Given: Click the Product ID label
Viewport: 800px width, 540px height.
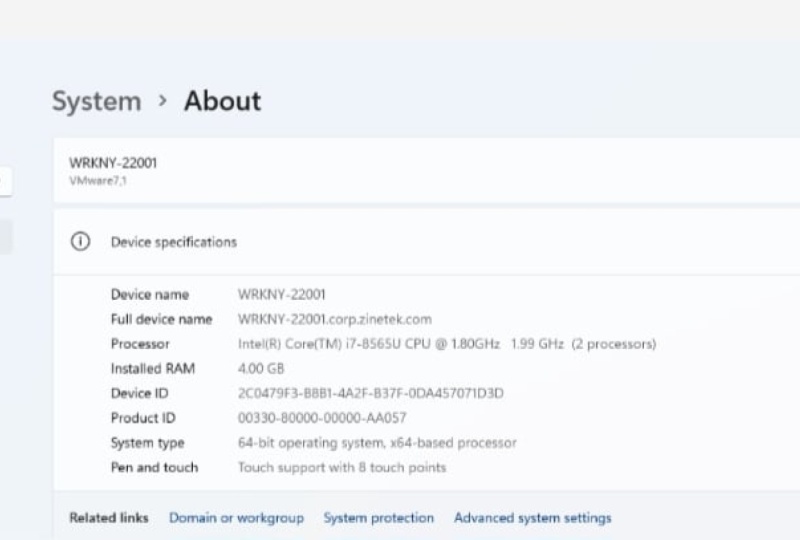Looking at the screenshot, I should coord(143,418).
